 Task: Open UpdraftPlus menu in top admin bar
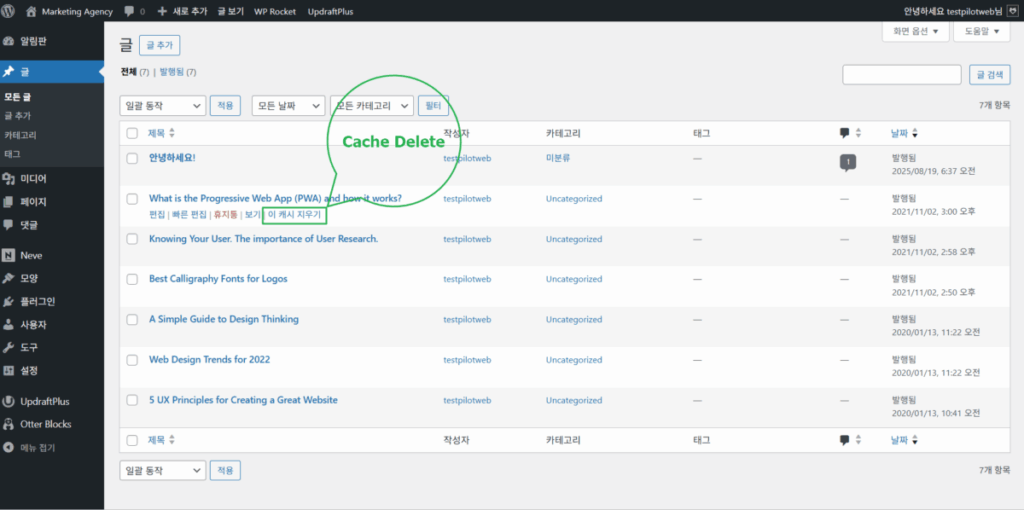click(339, 11)
